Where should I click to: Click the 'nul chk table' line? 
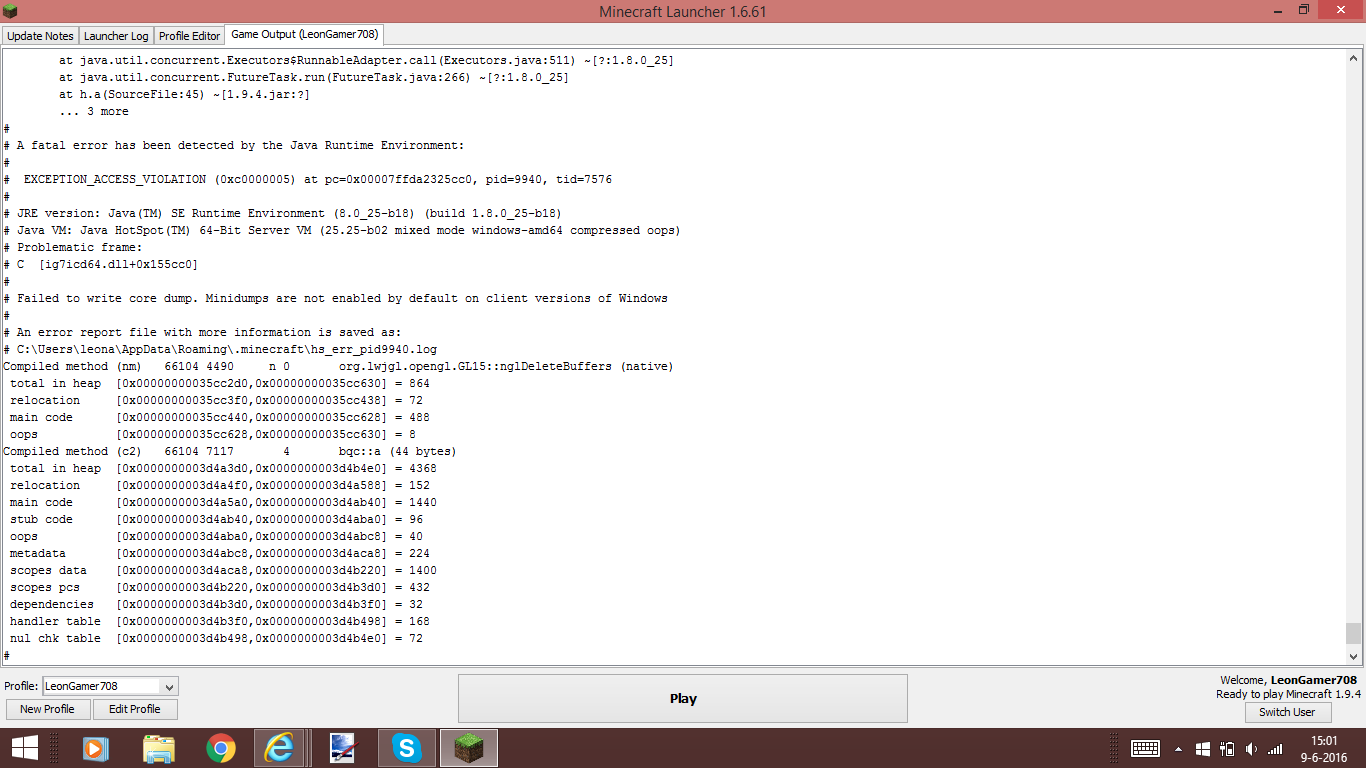click(x=217, y=639)
